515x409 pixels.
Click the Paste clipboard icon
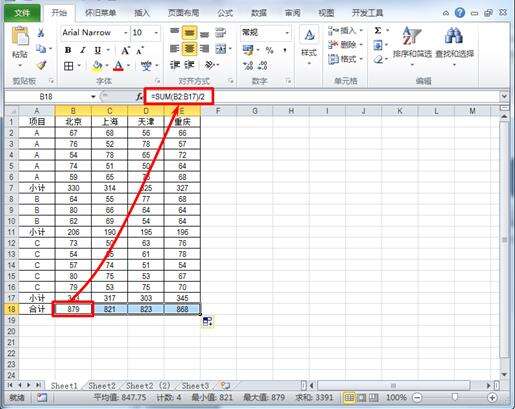click(20, 36)
